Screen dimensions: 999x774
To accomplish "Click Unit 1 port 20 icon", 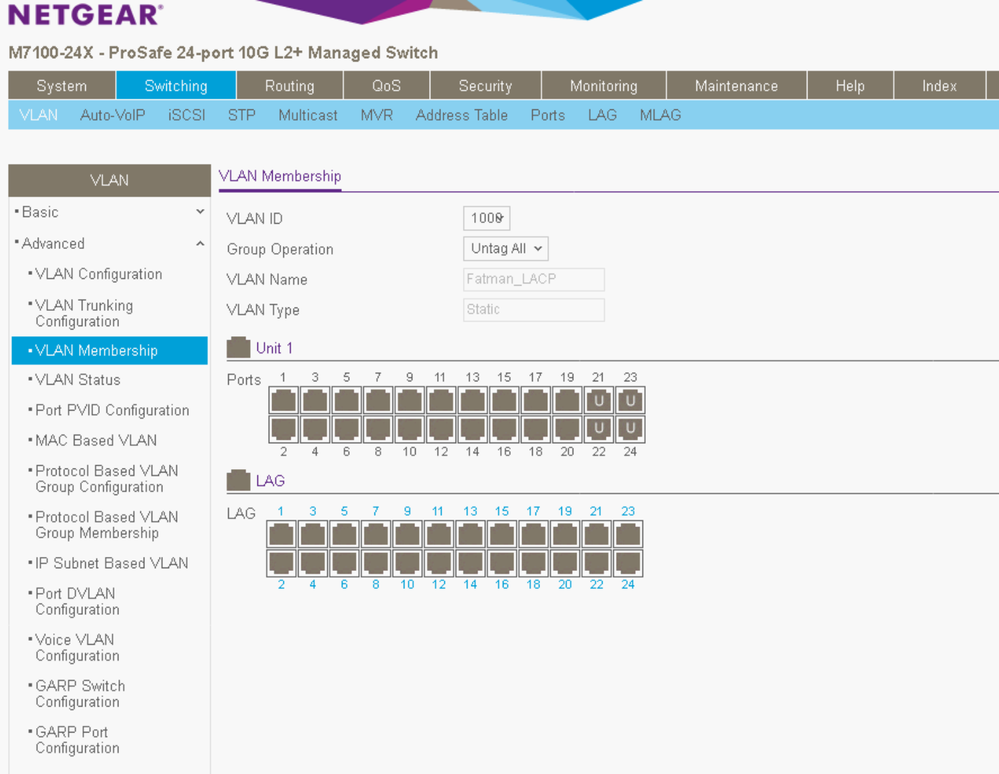I will tap(567, 429).
